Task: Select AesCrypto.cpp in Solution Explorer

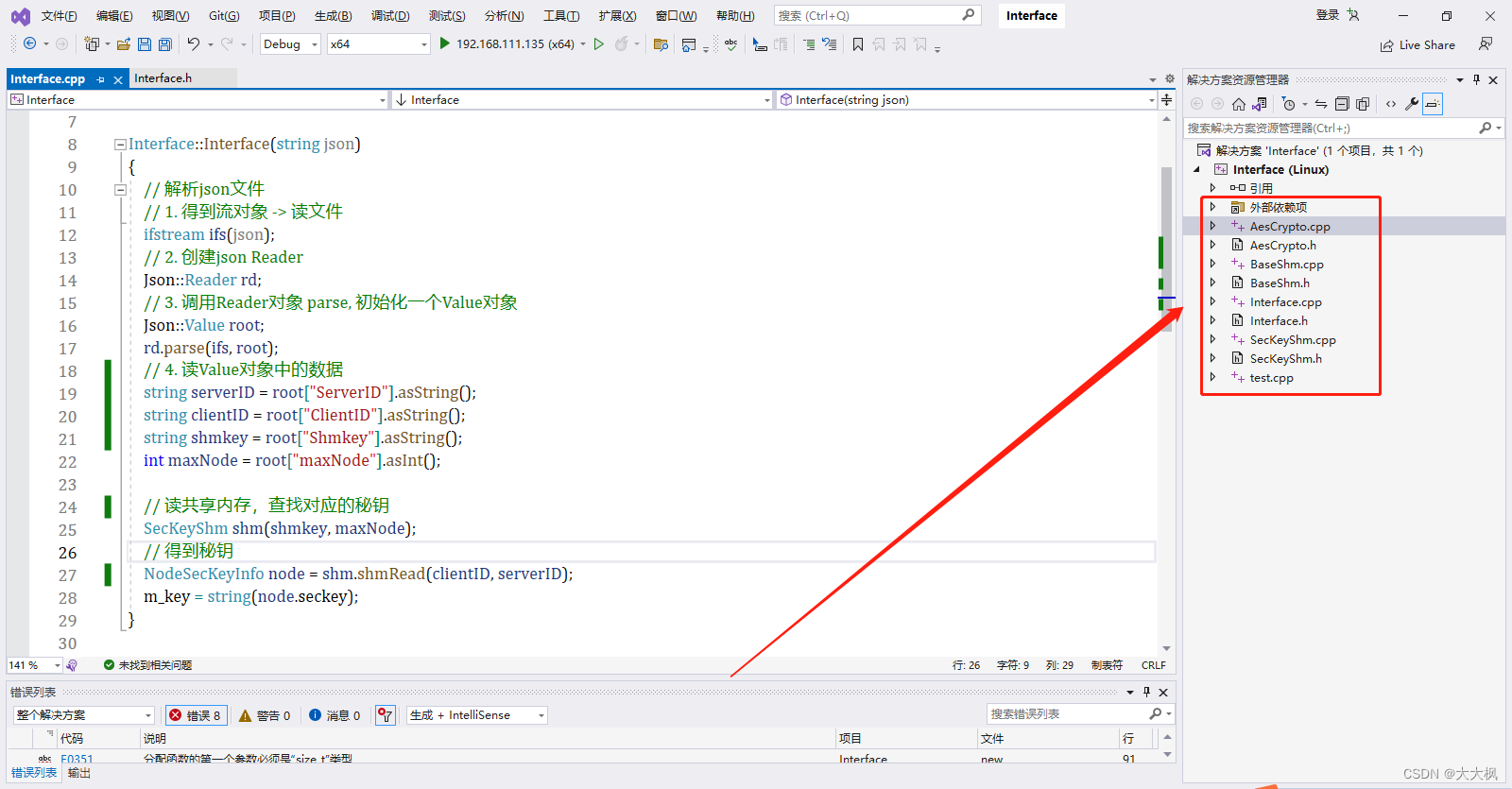Action: click(1290, 226)
